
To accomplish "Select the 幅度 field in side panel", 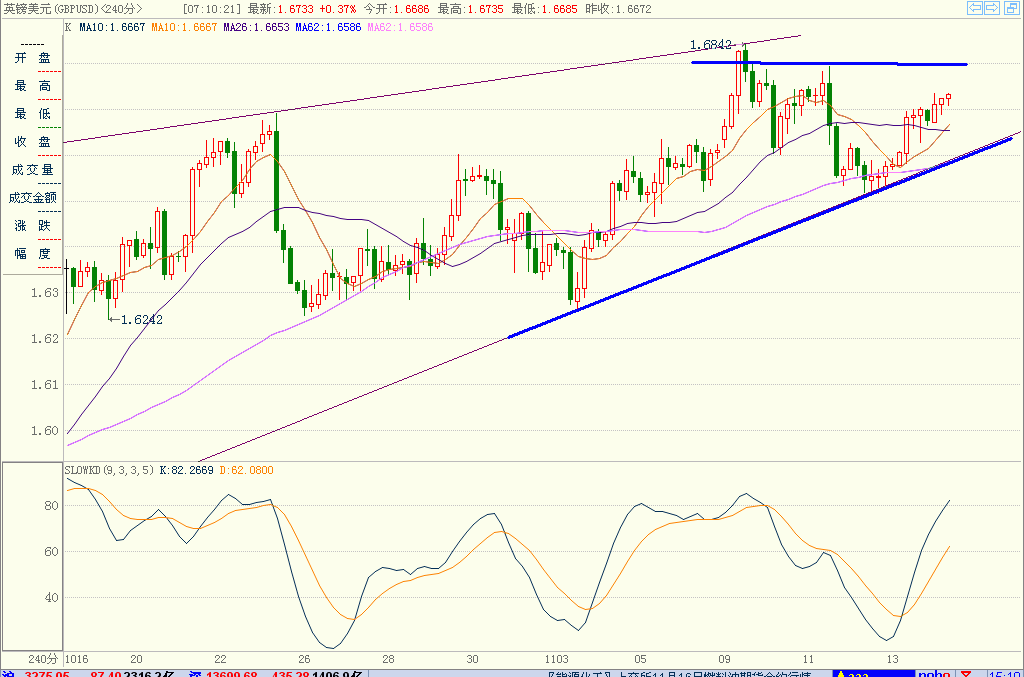I will click(33, 254).
